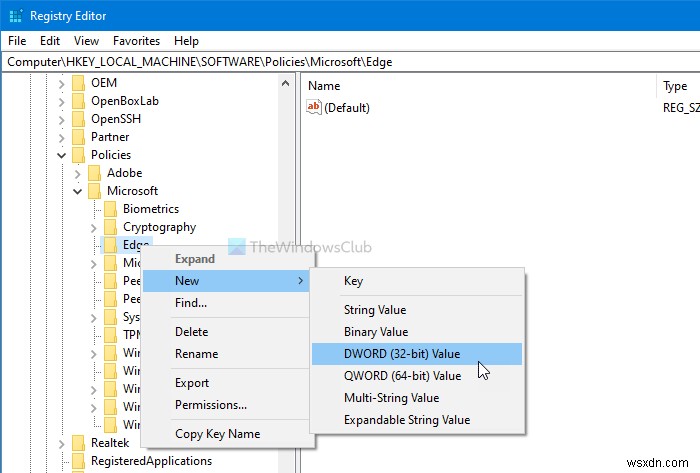This screenshot has height=473, width=700.
Task: Click the RegisteredApplications folder icon
Action: pos(78,461)
